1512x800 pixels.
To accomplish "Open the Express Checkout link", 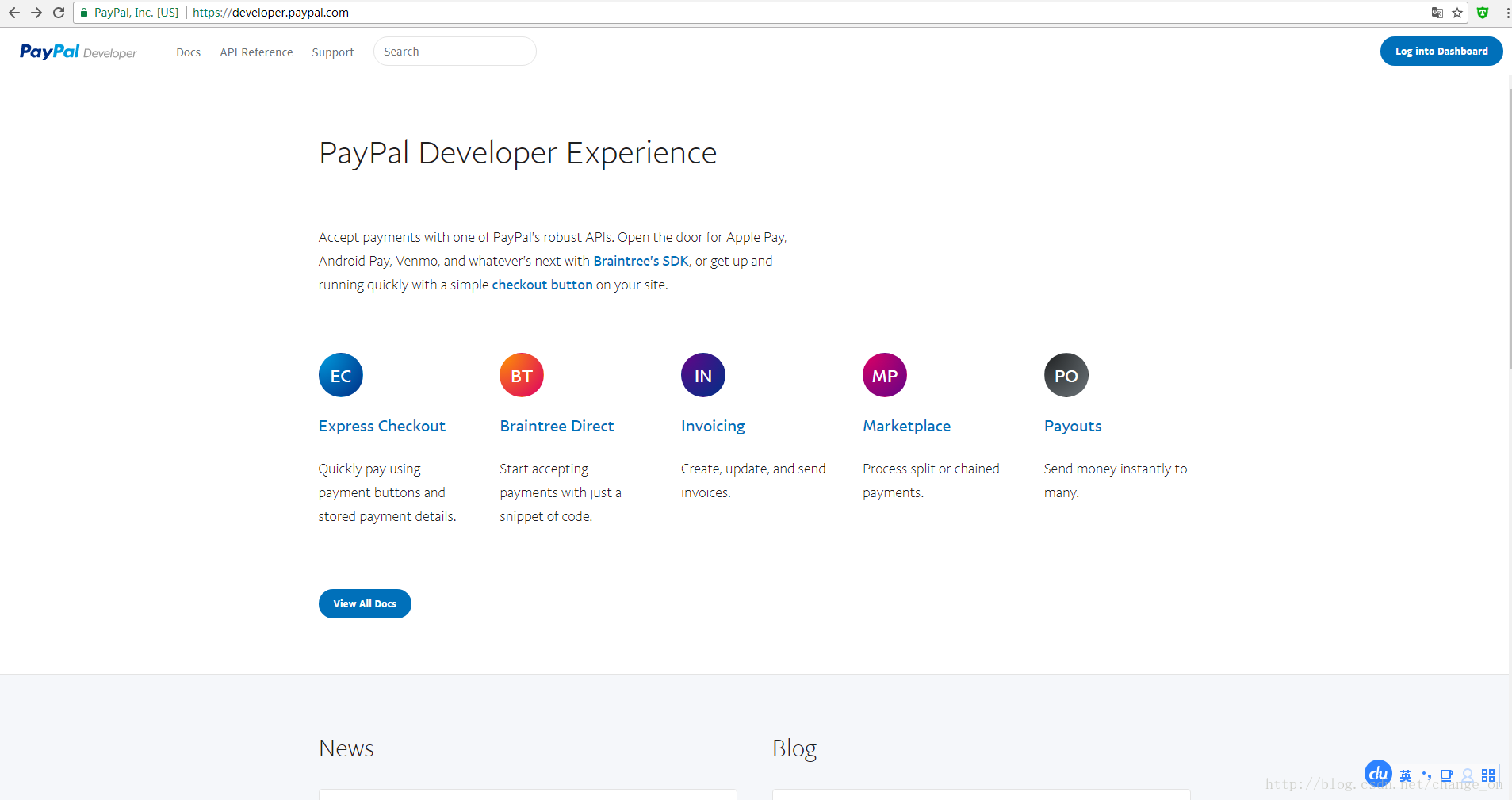I will pyautogui.click(x=382, y=426).
